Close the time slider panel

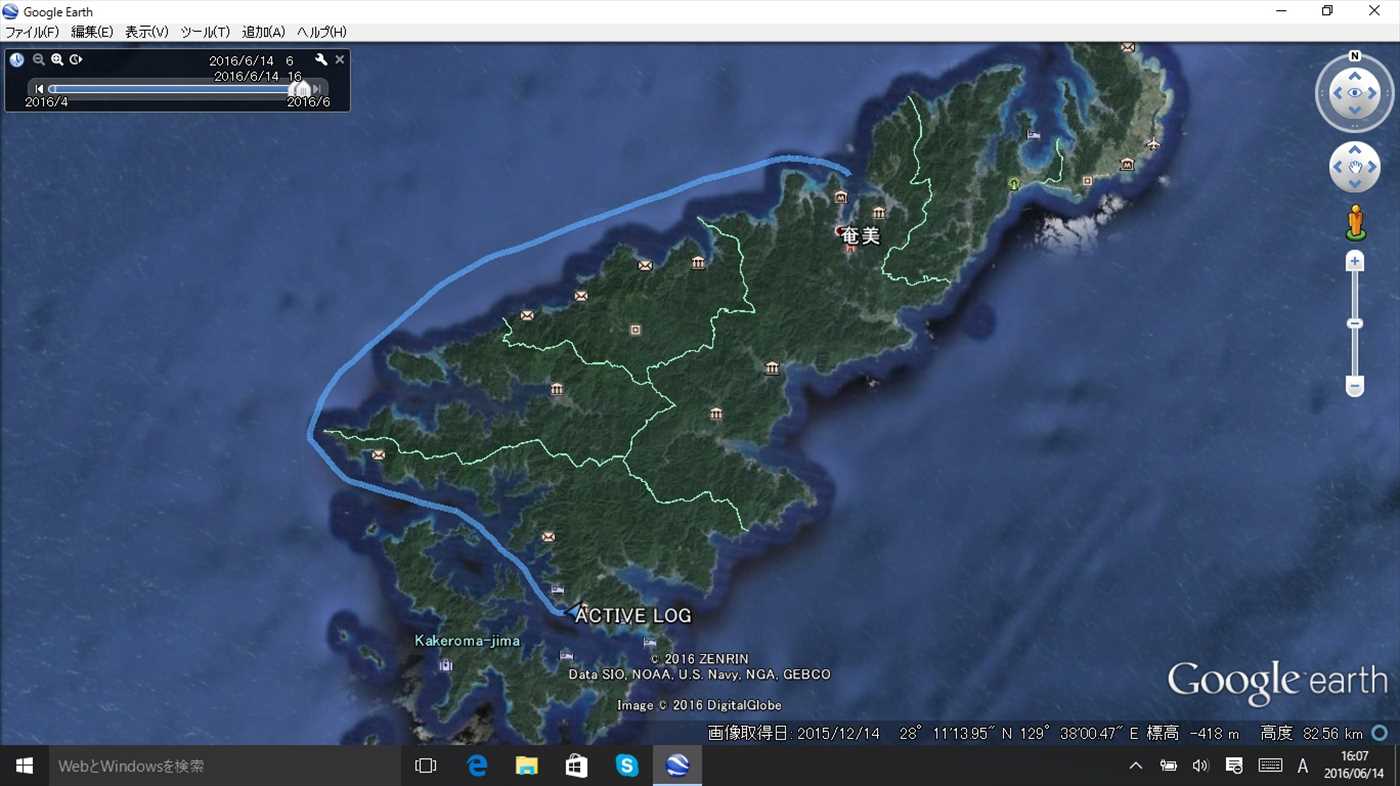340,60
